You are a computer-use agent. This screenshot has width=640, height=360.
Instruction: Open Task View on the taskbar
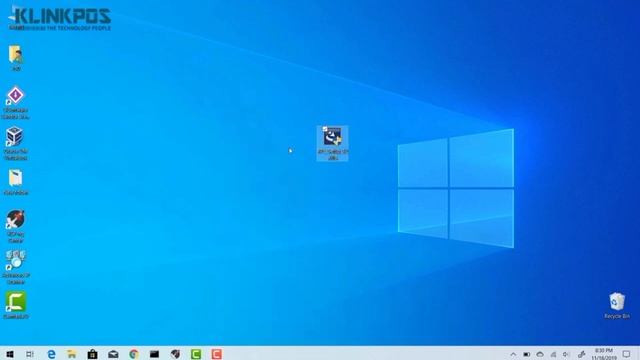tap(30, 354)
